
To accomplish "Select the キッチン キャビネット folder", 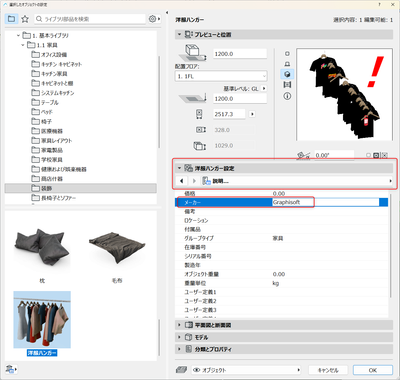I will pos(57,64).
